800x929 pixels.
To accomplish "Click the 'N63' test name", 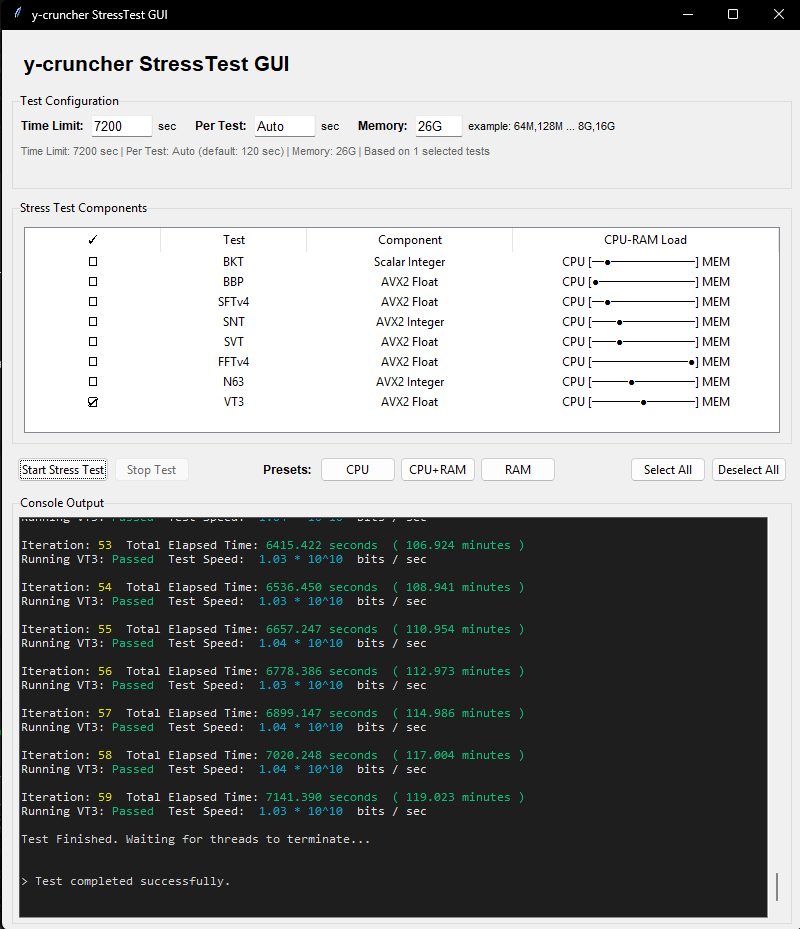I will pyautogui.click(x=233, y=382).
